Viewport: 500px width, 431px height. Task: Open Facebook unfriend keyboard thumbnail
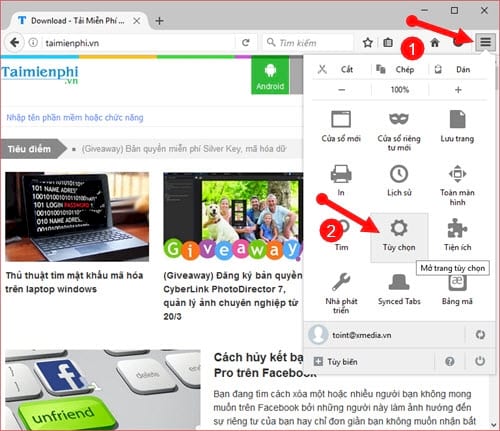[103, 389]
